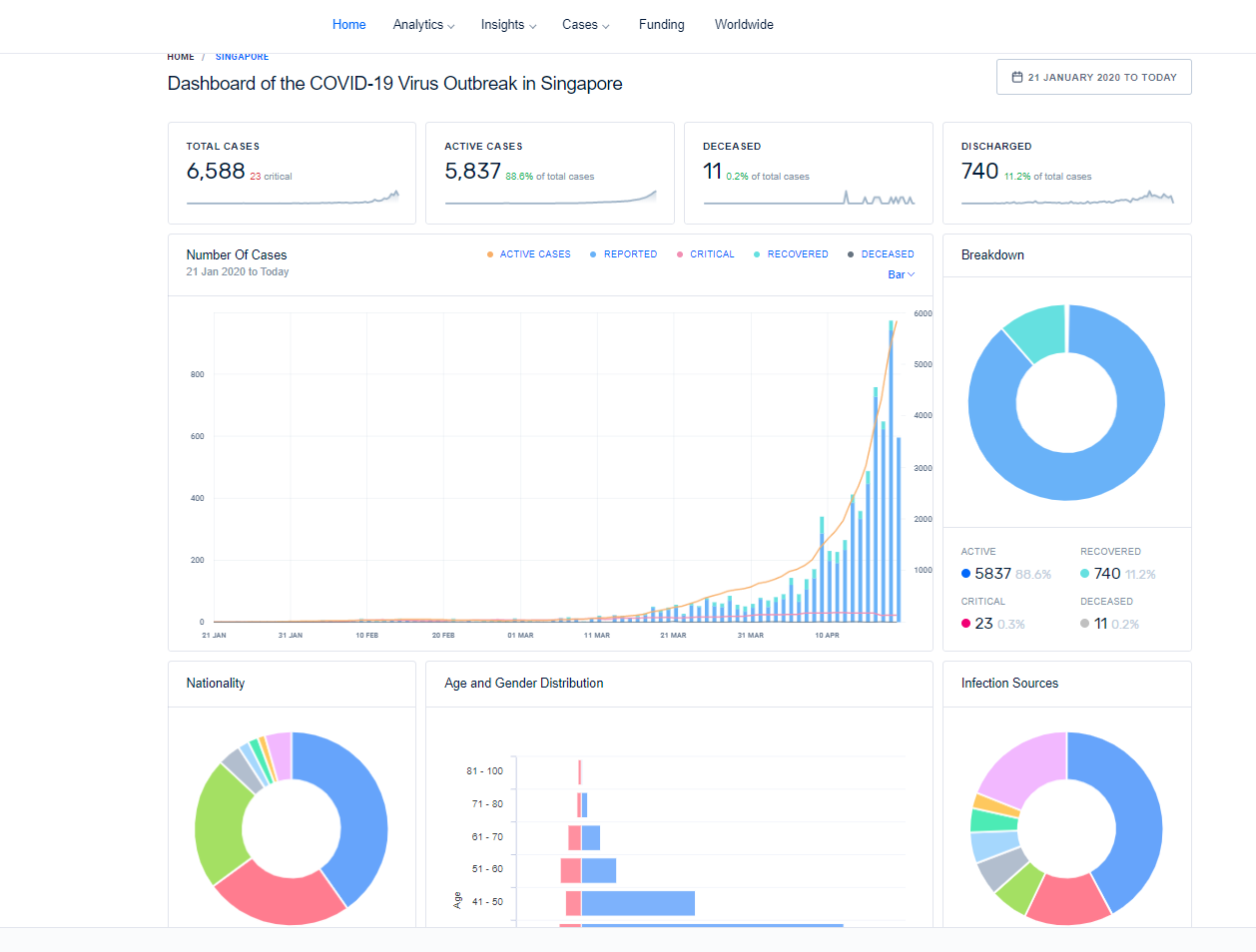The width and height of the screenshot is (1256, 952).
Task: Click the Active Cases sparkline chart
Action: point(550,199)
